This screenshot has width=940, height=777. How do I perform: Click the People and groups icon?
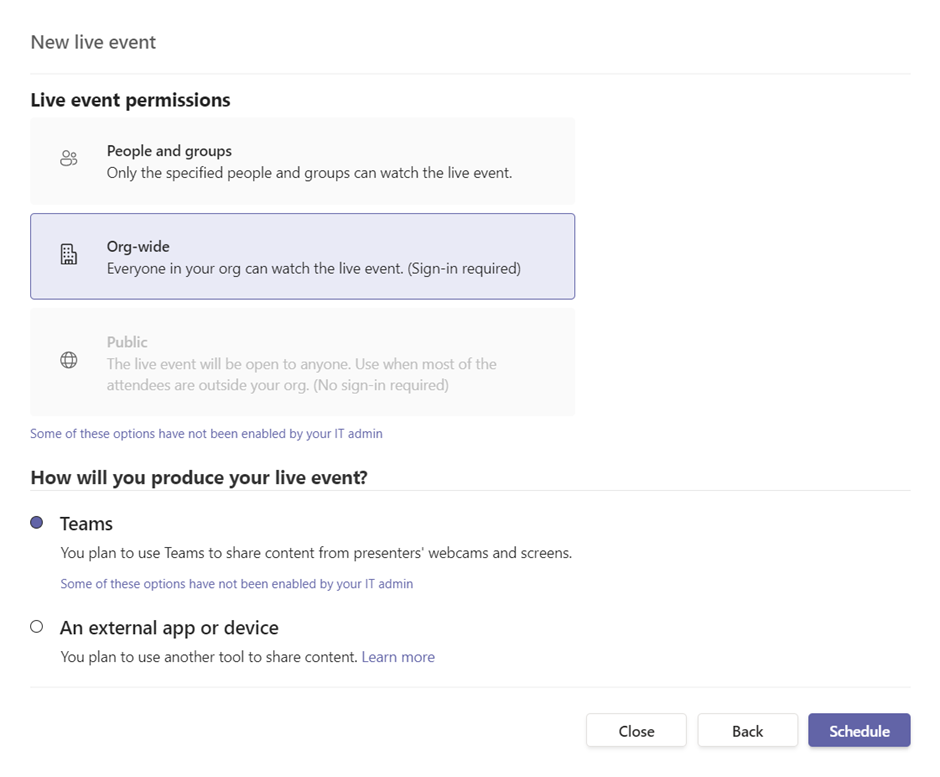coord(69,158)
